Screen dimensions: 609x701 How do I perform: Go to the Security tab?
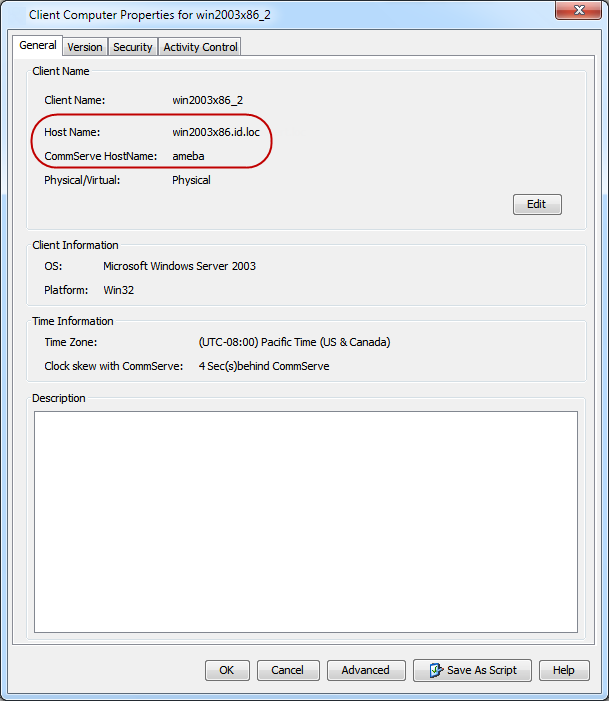(x=132, y=47)
